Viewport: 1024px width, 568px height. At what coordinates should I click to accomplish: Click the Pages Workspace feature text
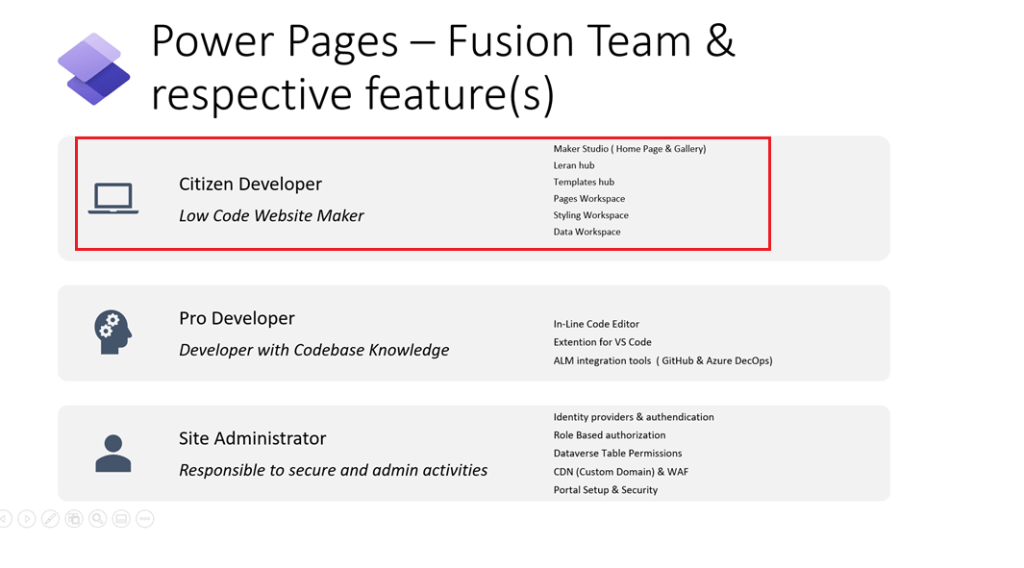(x=589, y=199)
